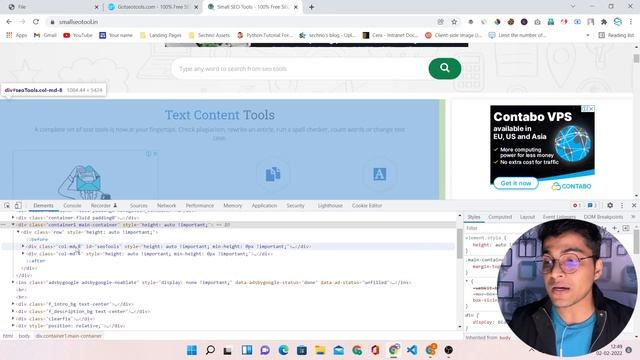Open the DevTools Lighthouse tab

pyautogui.click(x=330, y=206)
